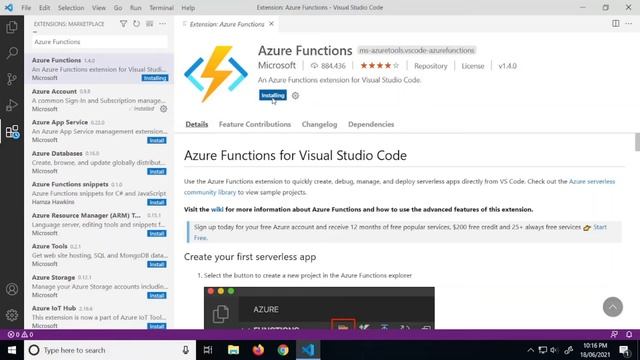This screenshot has width=640, height=360.
Task: Install Azure Functions snippets extension
Action: click(x=157, y=202)
